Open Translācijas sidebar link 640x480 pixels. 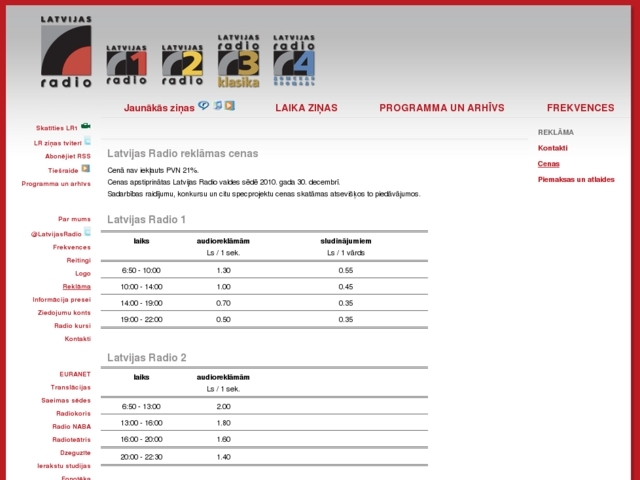71,387
